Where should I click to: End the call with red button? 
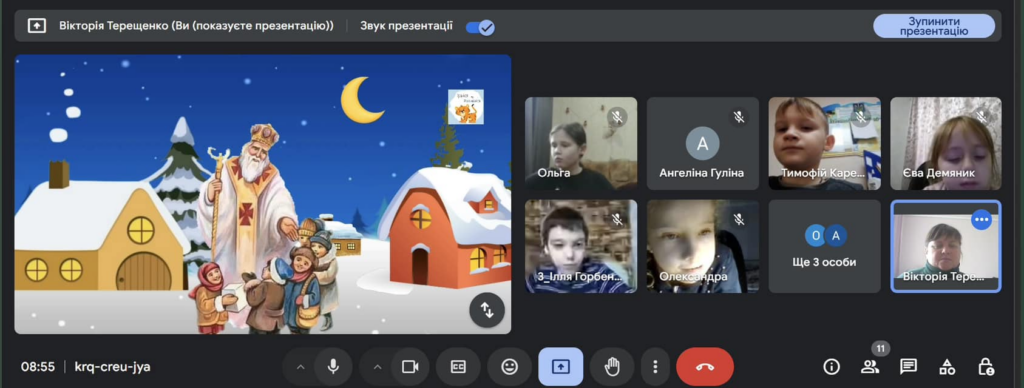click(705, 367)
